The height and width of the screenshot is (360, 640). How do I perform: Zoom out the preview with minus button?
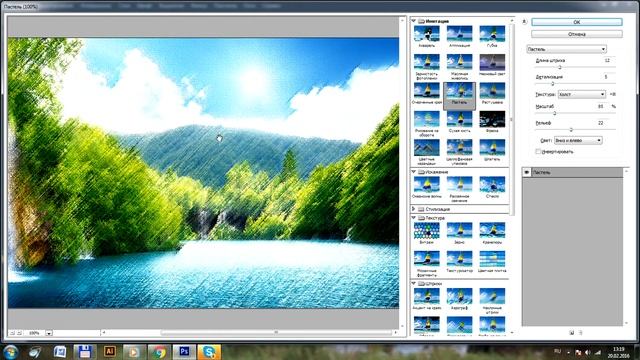pos(12,333)
